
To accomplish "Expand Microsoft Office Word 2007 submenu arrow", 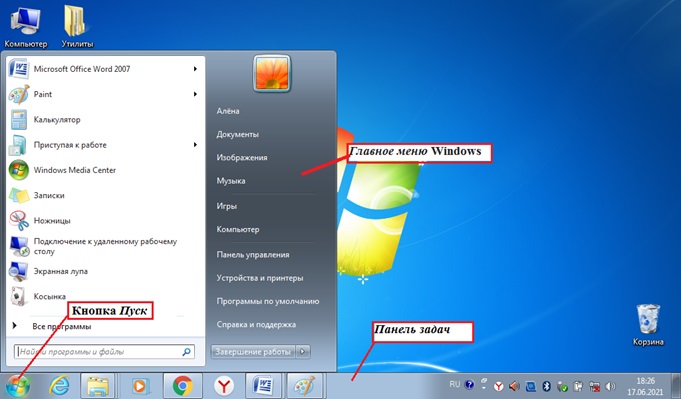I will click(195, 69).
